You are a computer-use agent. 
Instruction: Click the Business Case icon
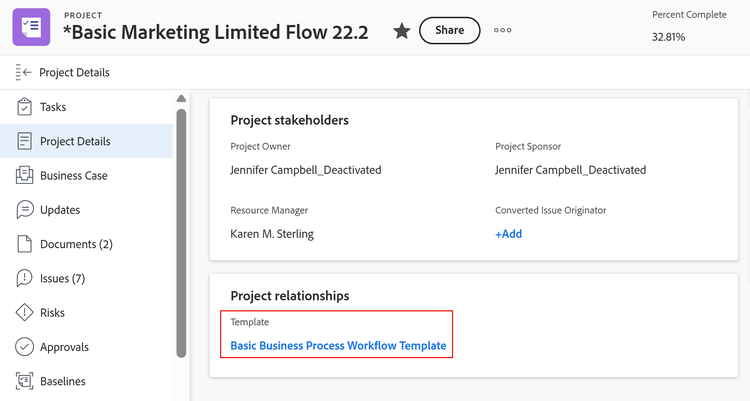pyautogui.click(x=24, y=176)
